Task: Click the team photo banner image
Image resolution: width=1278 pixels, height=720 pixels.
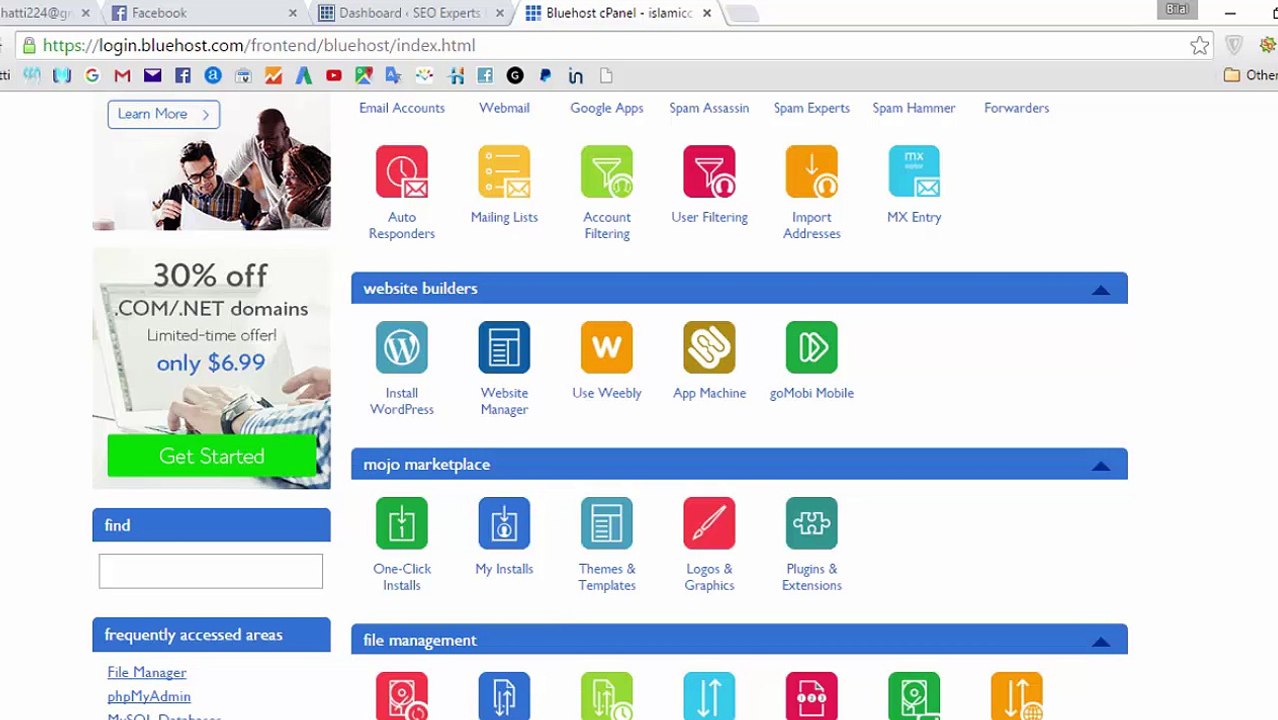Action: (x=211, y=164)
